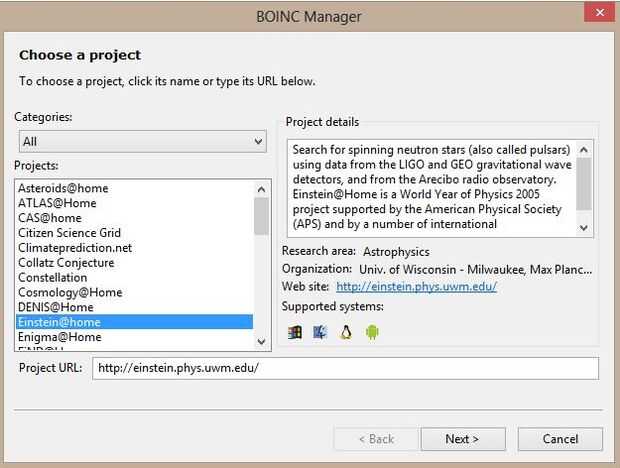Click the Android robot icon
The height and width of the screenshot is (468, 620).
click(372, 332)
